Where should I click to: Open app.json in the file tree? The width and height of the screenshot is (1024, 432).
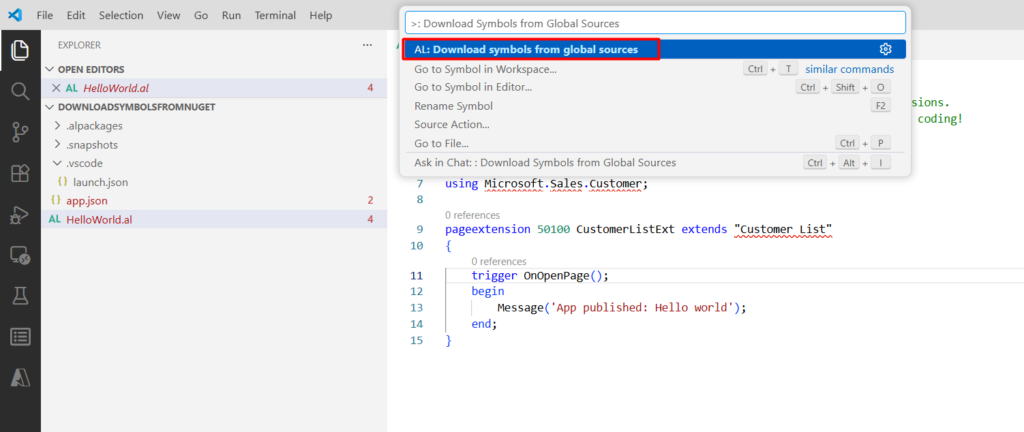(x=86, y=200)
